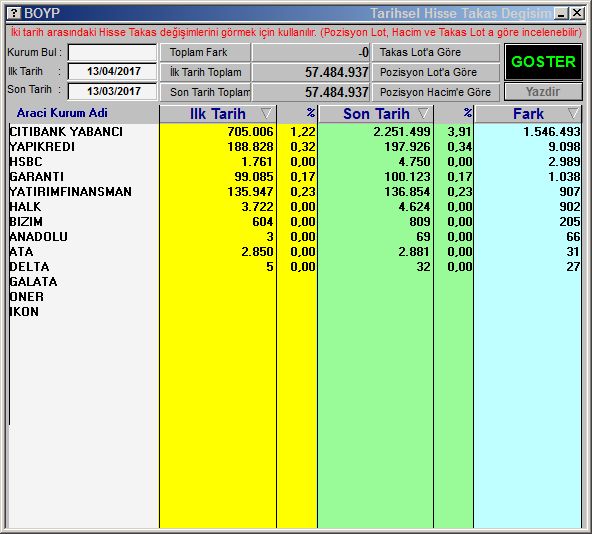
Task: Close the BOYP window
Action: point(577,14)
